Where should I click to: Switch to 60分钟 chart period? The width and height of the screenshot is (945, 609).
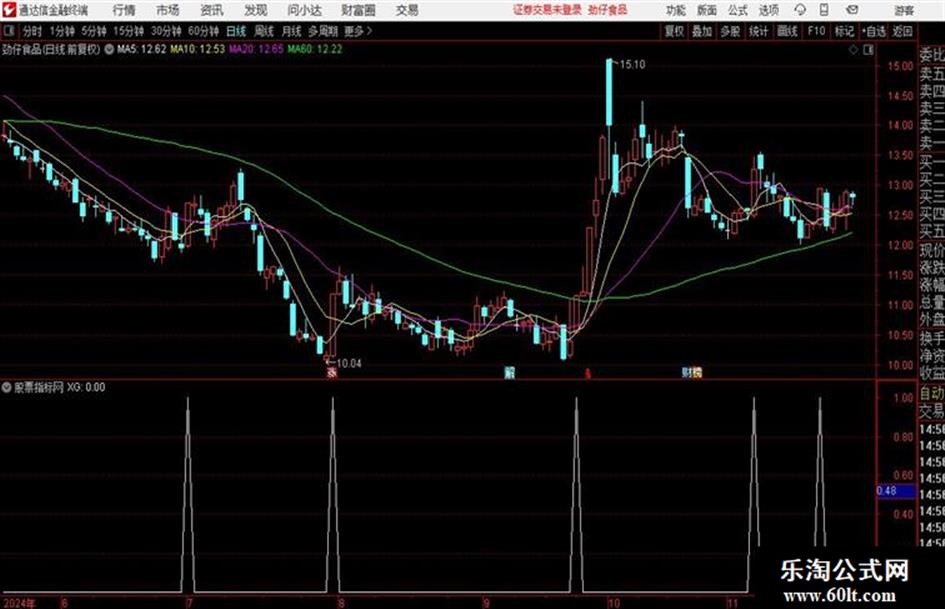point(203,31)
